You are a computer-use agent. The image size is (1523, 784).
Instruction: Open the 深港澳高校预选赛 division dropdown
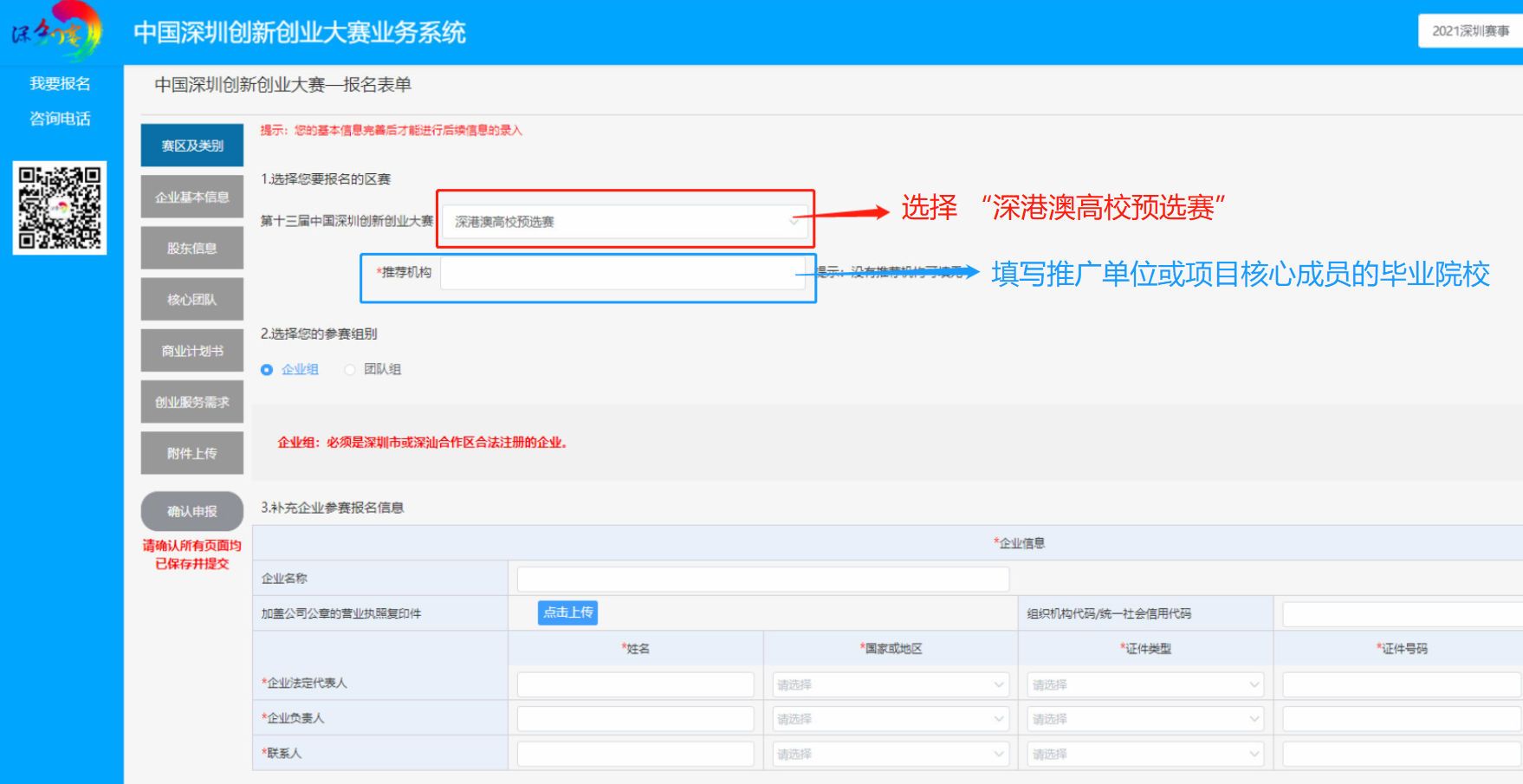point(625,222)
